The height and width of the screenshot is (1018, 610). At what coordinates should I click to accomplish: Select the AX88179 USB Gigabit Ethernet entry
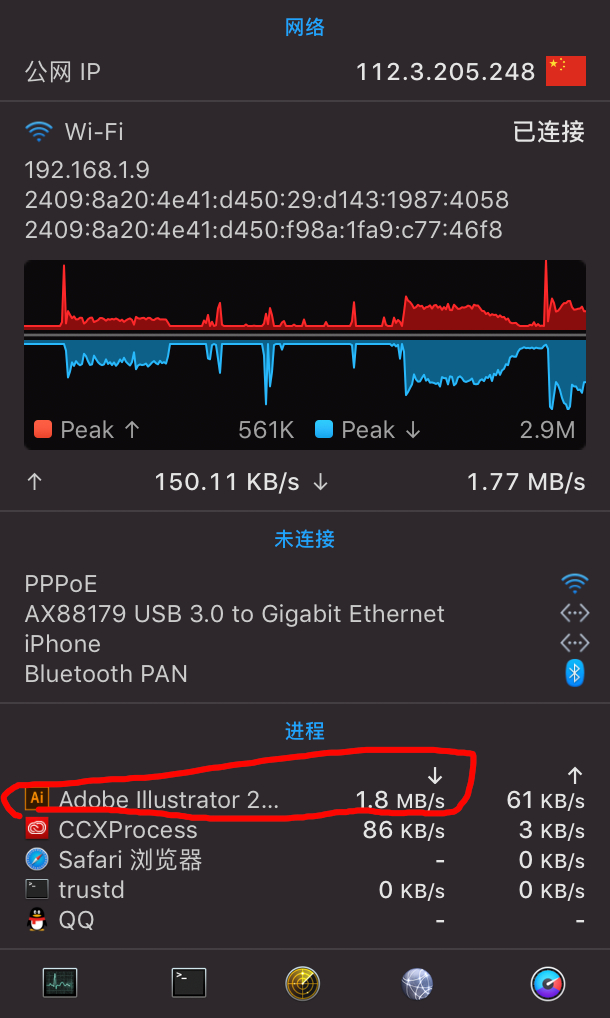click(x=234, y=613)
